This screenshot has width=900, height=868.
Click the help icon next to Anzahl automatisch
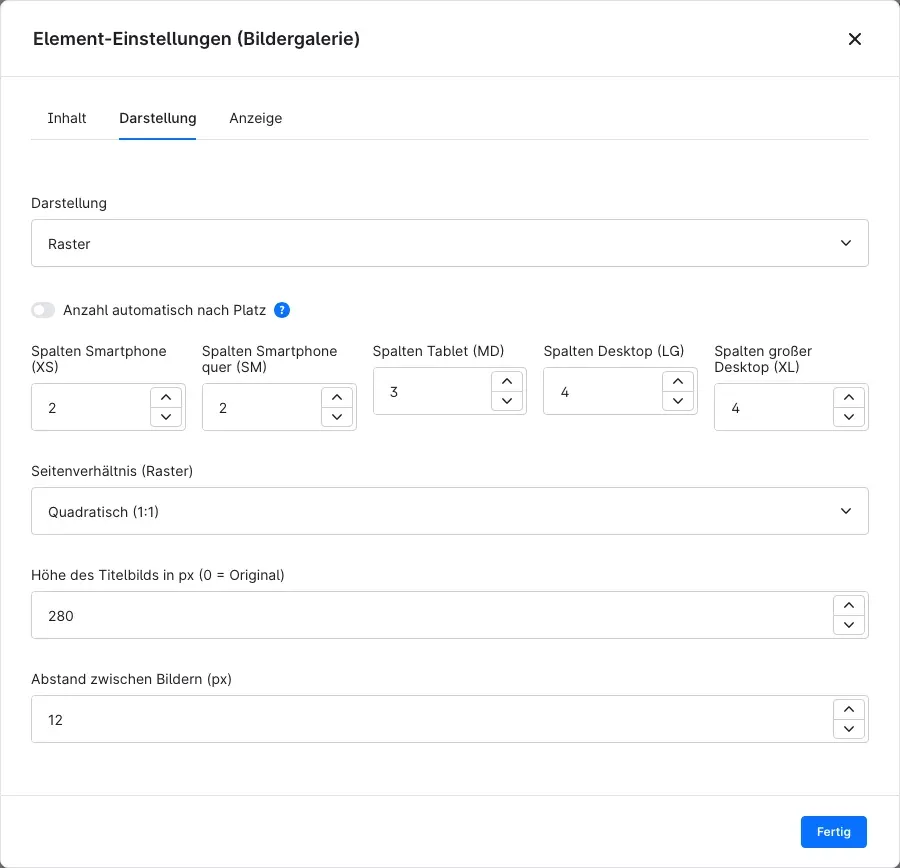(x=282, y=311)
